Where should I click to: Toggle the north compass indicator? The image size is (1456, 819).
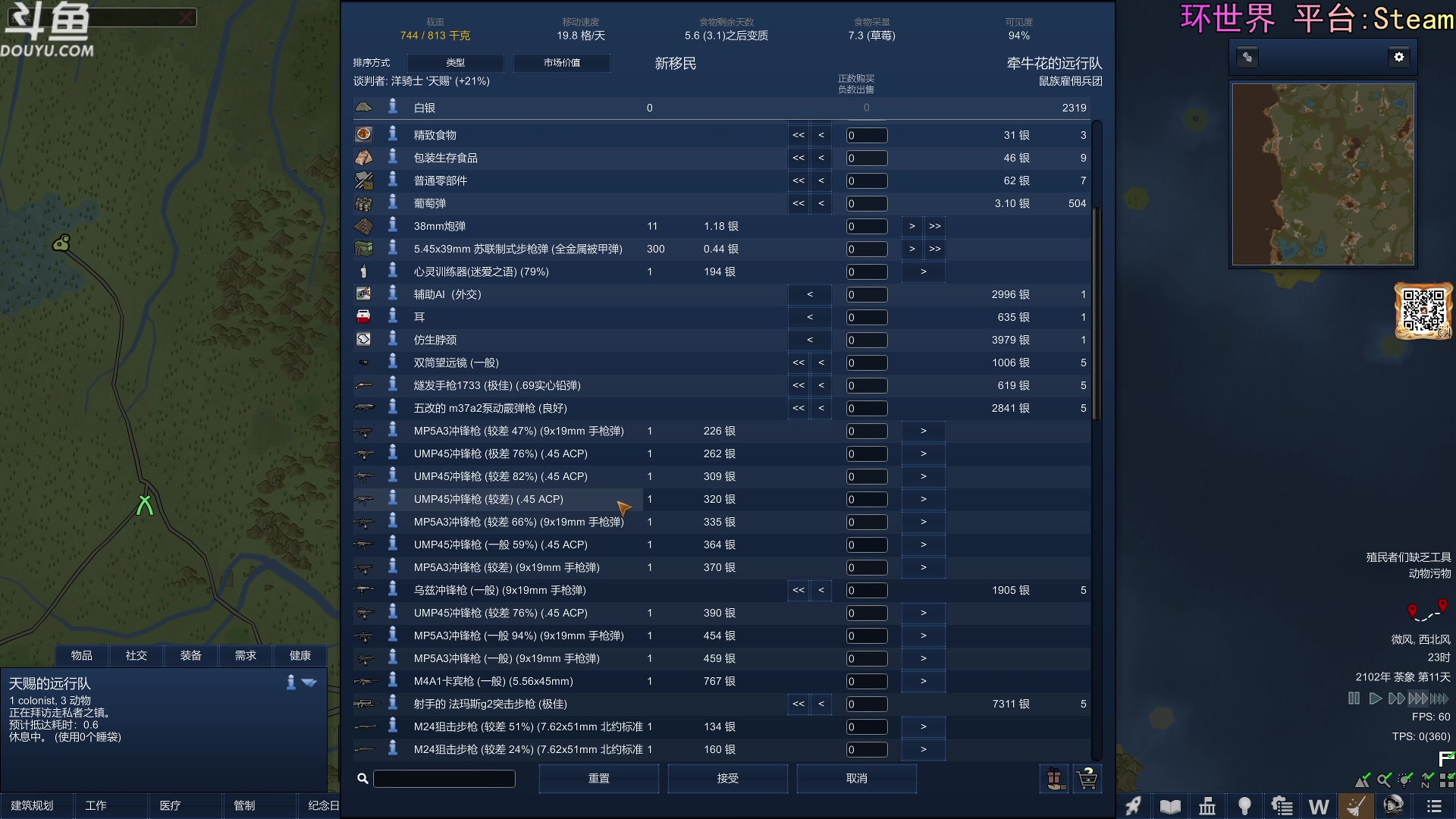click(x=1426, y=780)
